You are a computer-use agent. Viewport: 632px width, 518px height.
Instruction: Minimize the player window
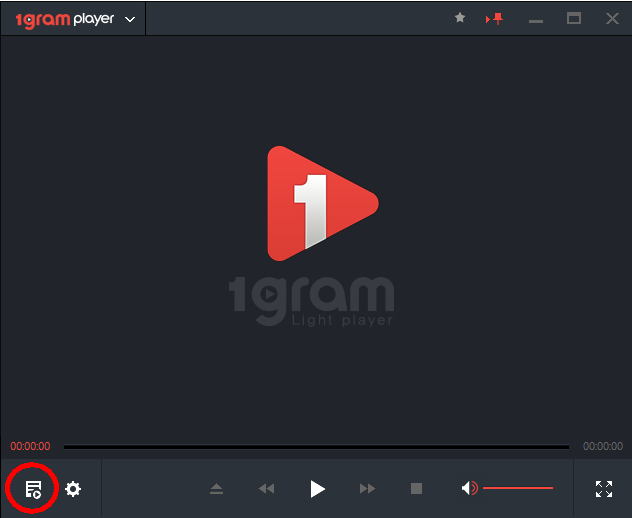coord(536,21)
